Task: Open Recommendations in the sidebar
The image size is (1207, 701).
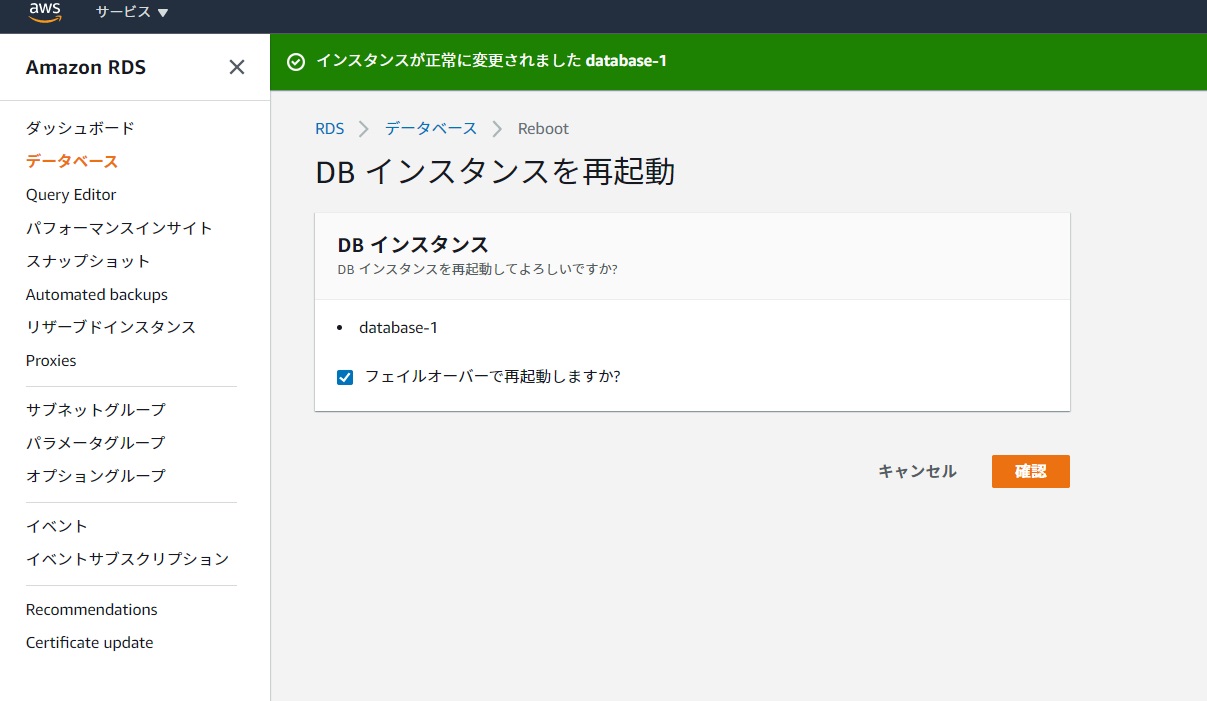Action: click(92, 610)
